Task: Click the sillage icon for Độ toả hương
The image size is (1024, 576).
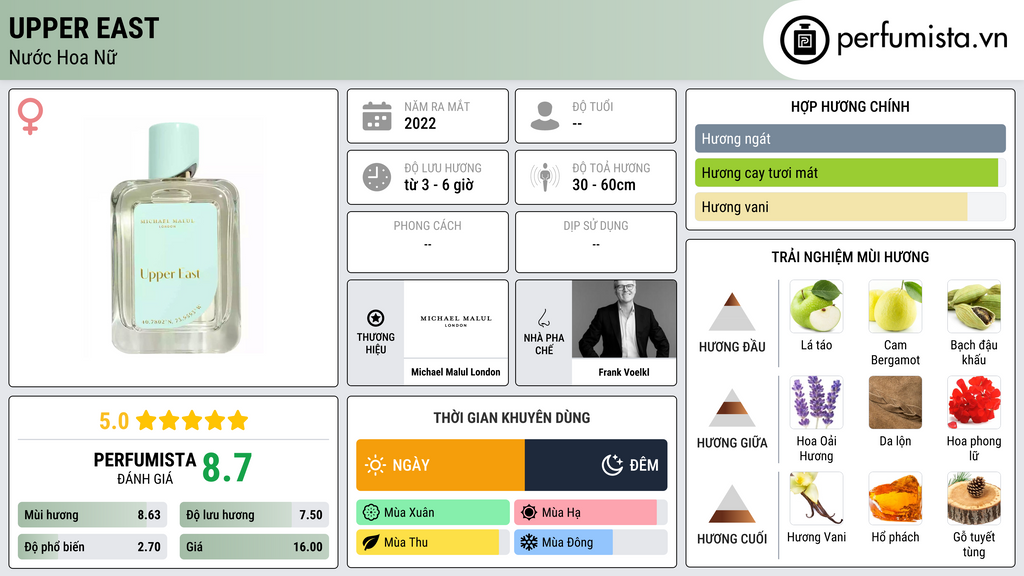Action: (x=545, y=177)
